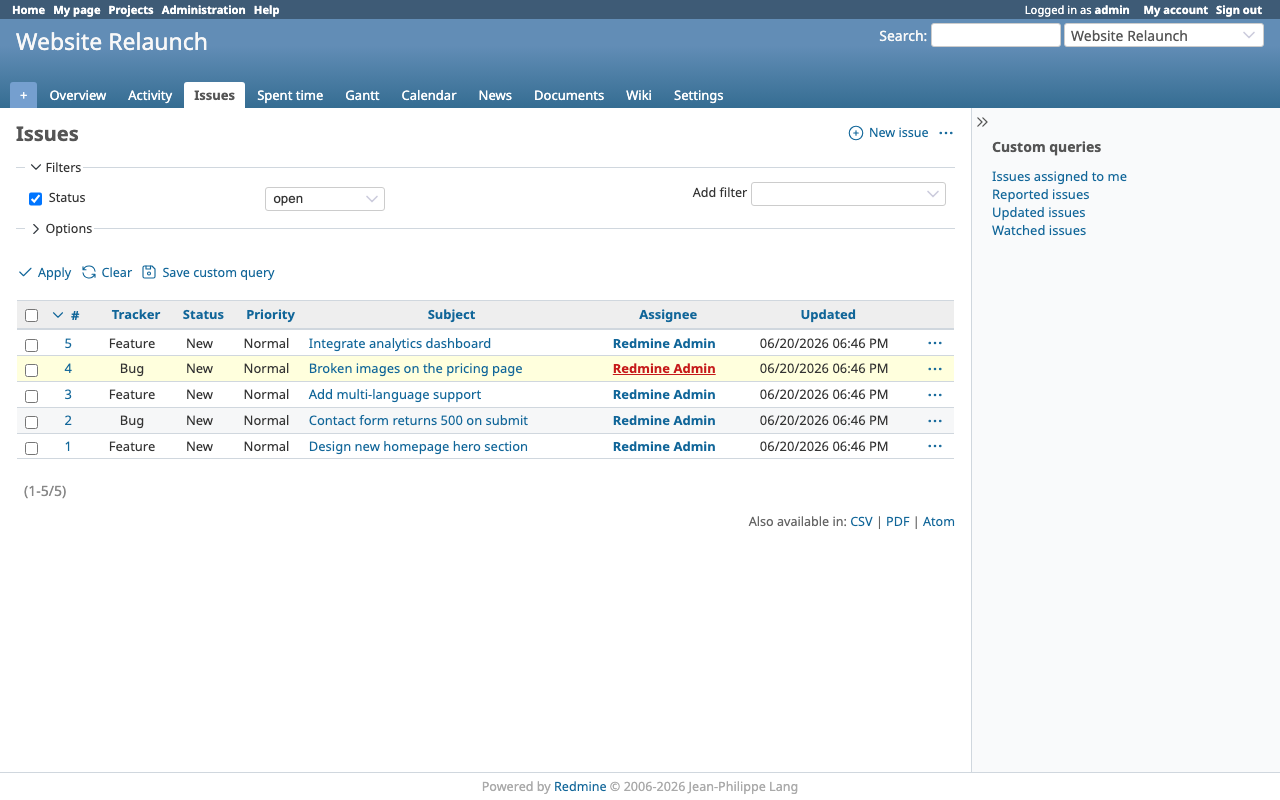Open Help in the top menu

266,10
